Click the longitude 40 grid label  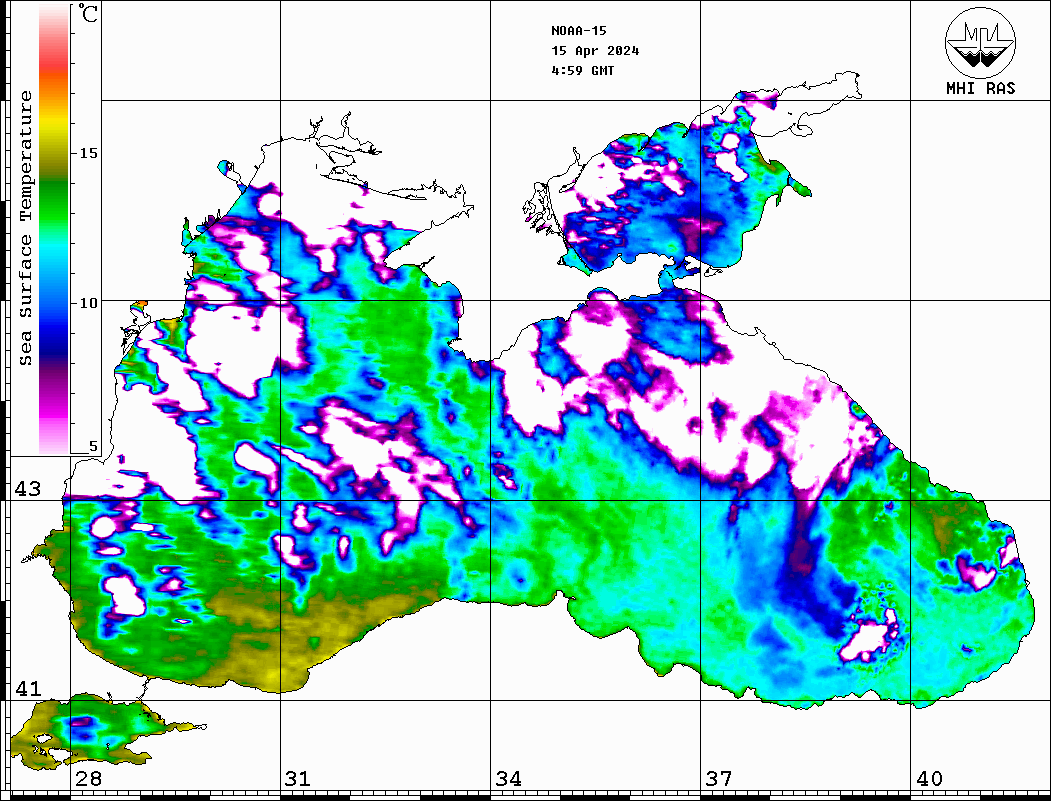(x=929, y=779)
